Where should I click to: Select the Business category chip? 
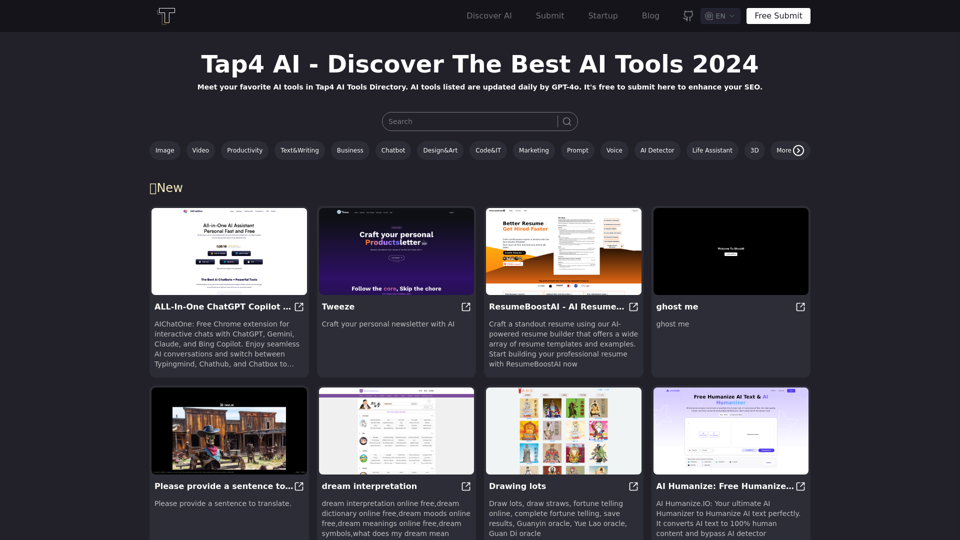coord(350,151)
